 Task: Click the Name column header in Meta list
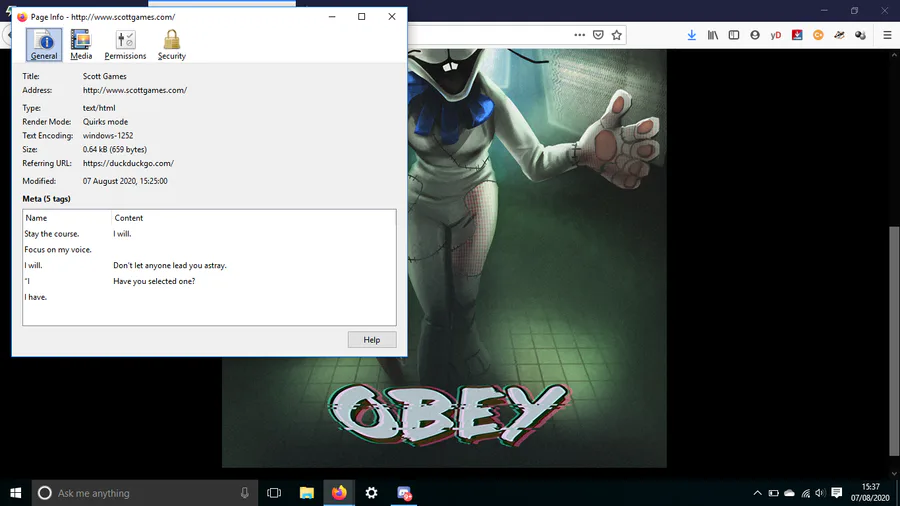click(x=67, y=218)
